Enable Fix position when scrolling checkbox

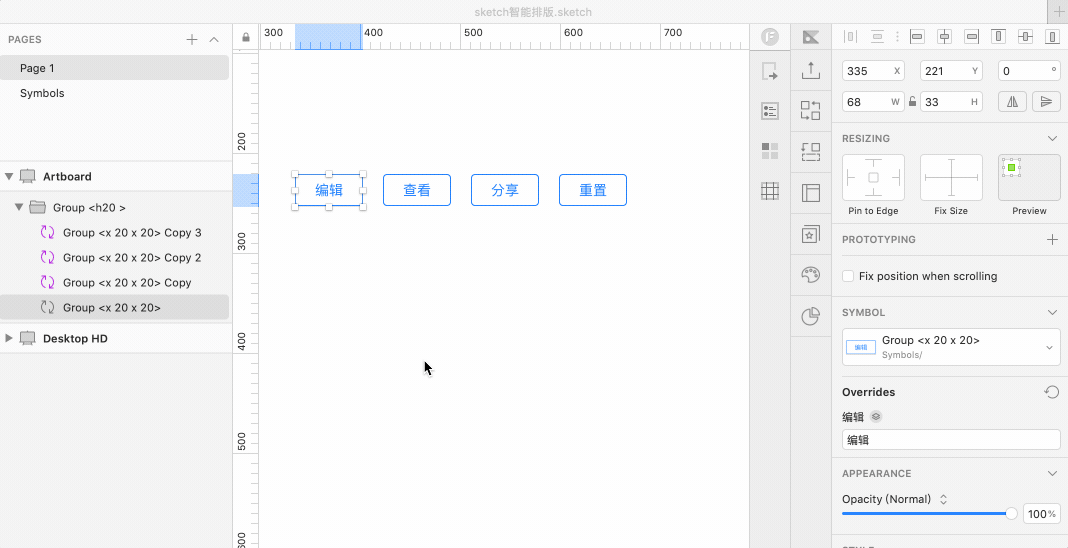click(x=848, y=276)
